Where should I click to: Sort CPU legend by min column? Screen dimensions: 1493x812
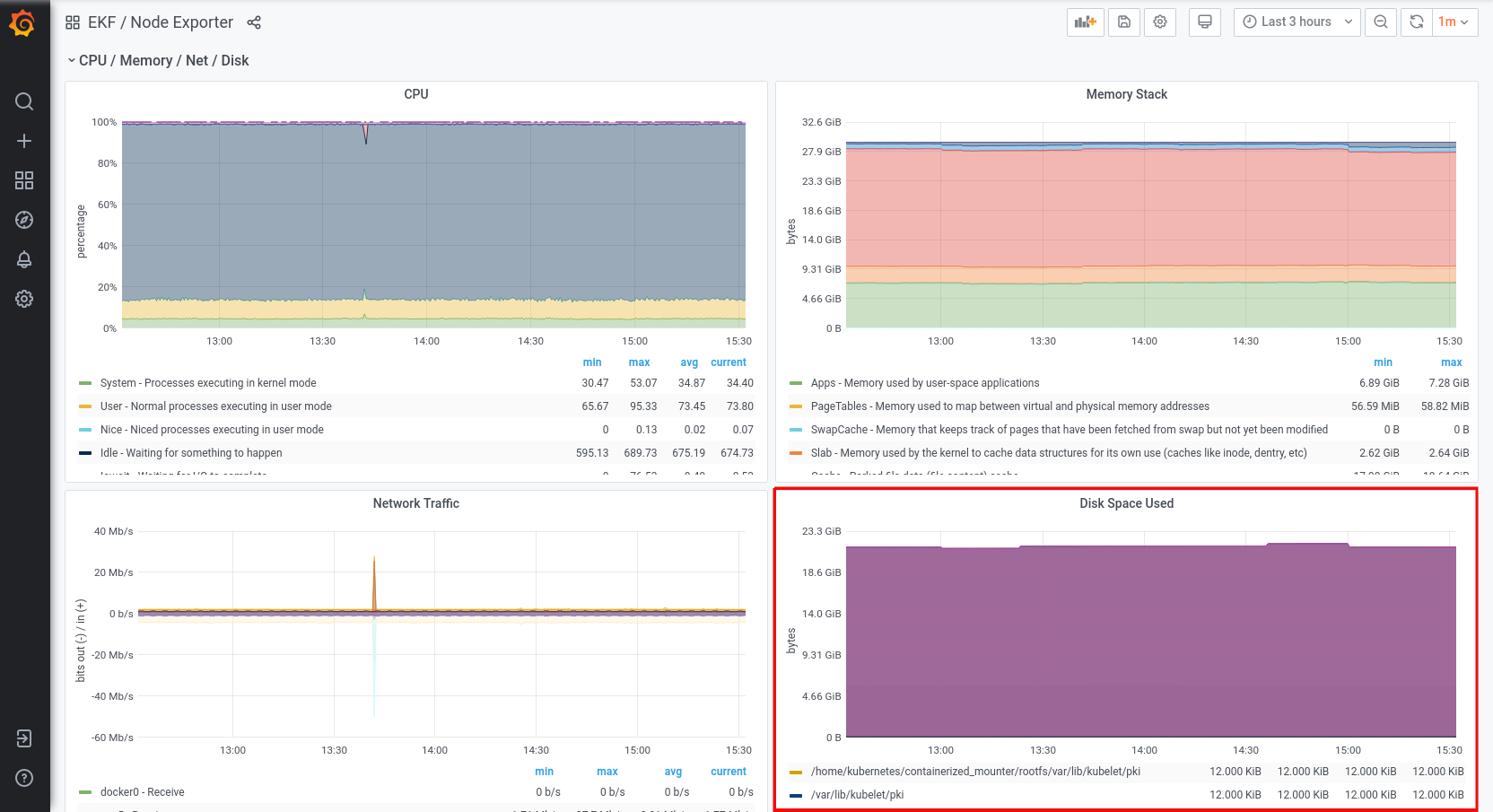pos(592,362)
